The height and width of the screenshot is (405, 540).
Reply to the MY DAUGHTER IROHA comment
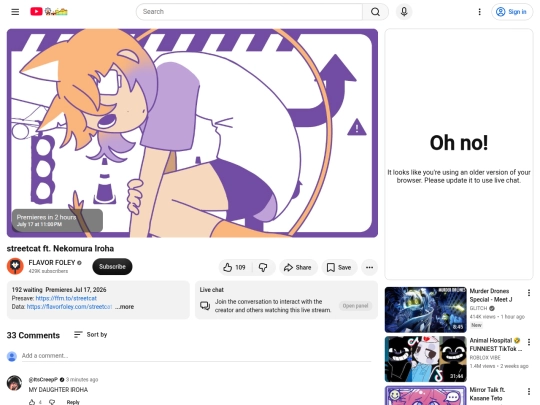73,402
